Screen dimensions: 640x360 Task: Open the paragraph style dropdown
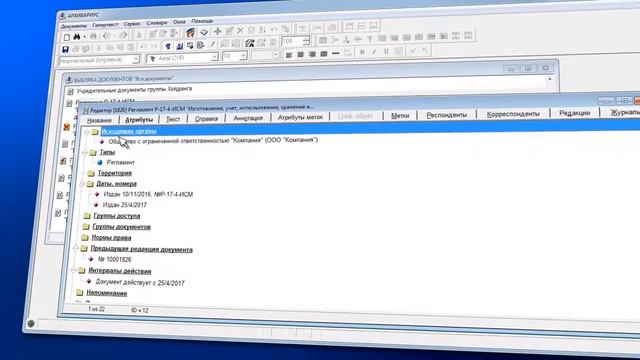click(x=136, y=60)
